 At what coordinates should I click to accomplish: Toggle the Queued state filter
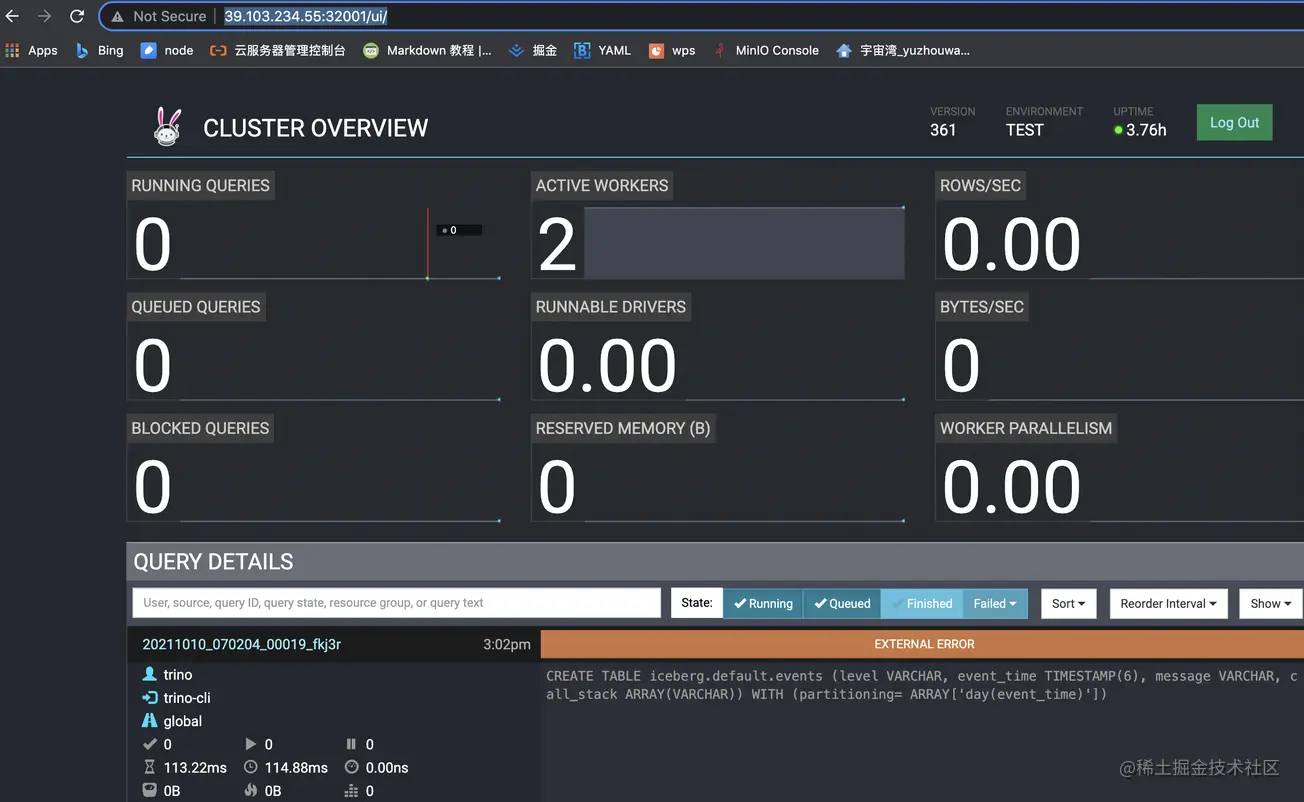point(842,603)
